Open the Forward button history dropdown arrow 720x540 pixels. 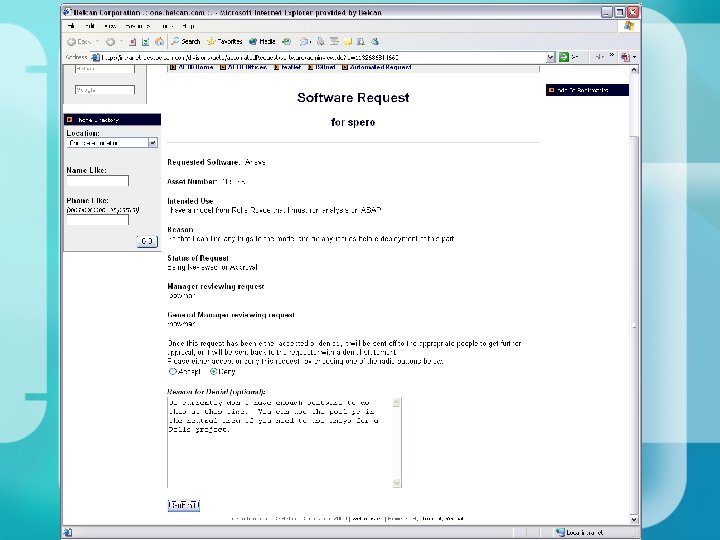tap(121, 42)
